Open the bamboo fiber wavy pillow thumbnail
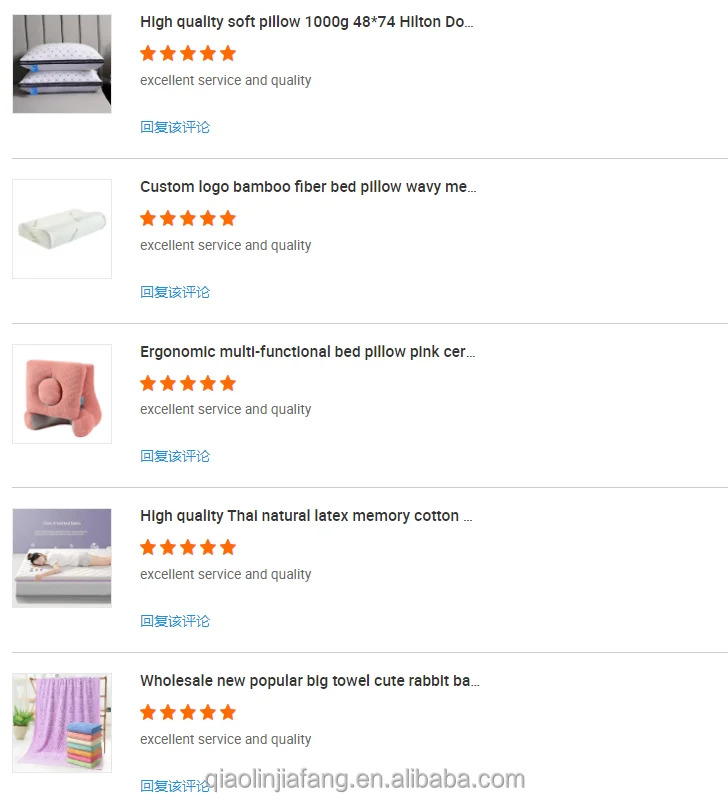 point(62,229)
